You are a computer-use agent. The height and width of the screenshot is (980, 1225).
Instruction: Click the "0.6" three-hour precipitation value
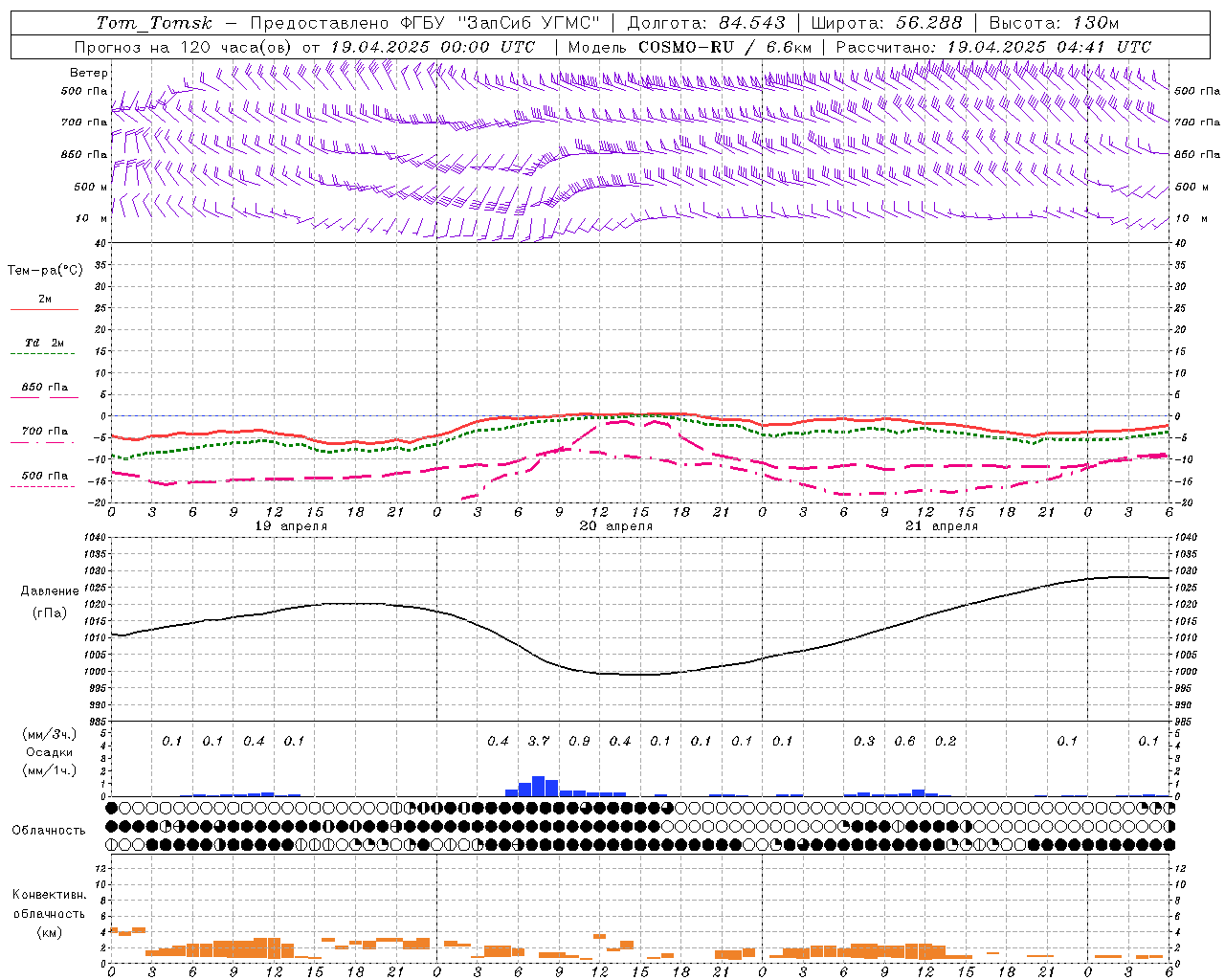(904, 741)
